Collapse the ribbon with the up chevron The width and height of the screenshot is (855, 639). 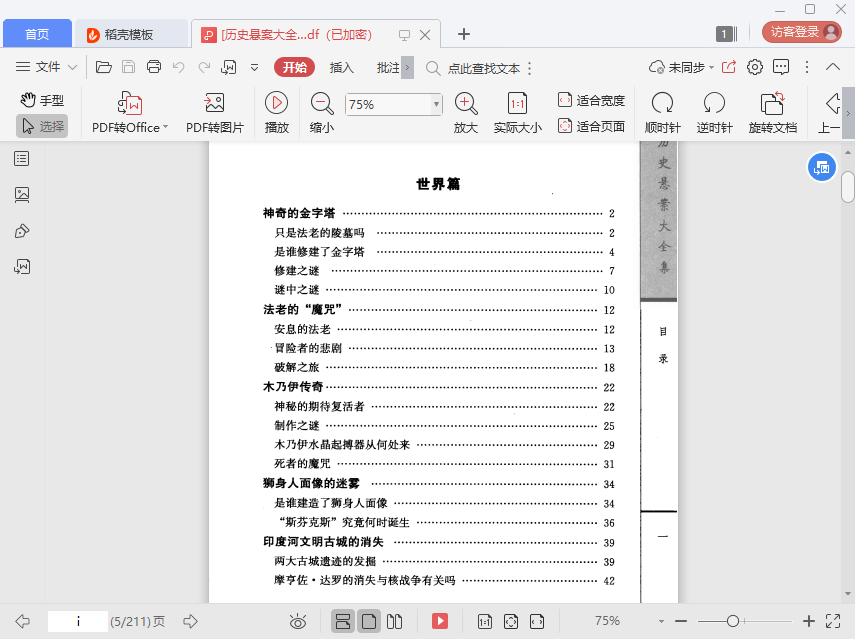833,67
